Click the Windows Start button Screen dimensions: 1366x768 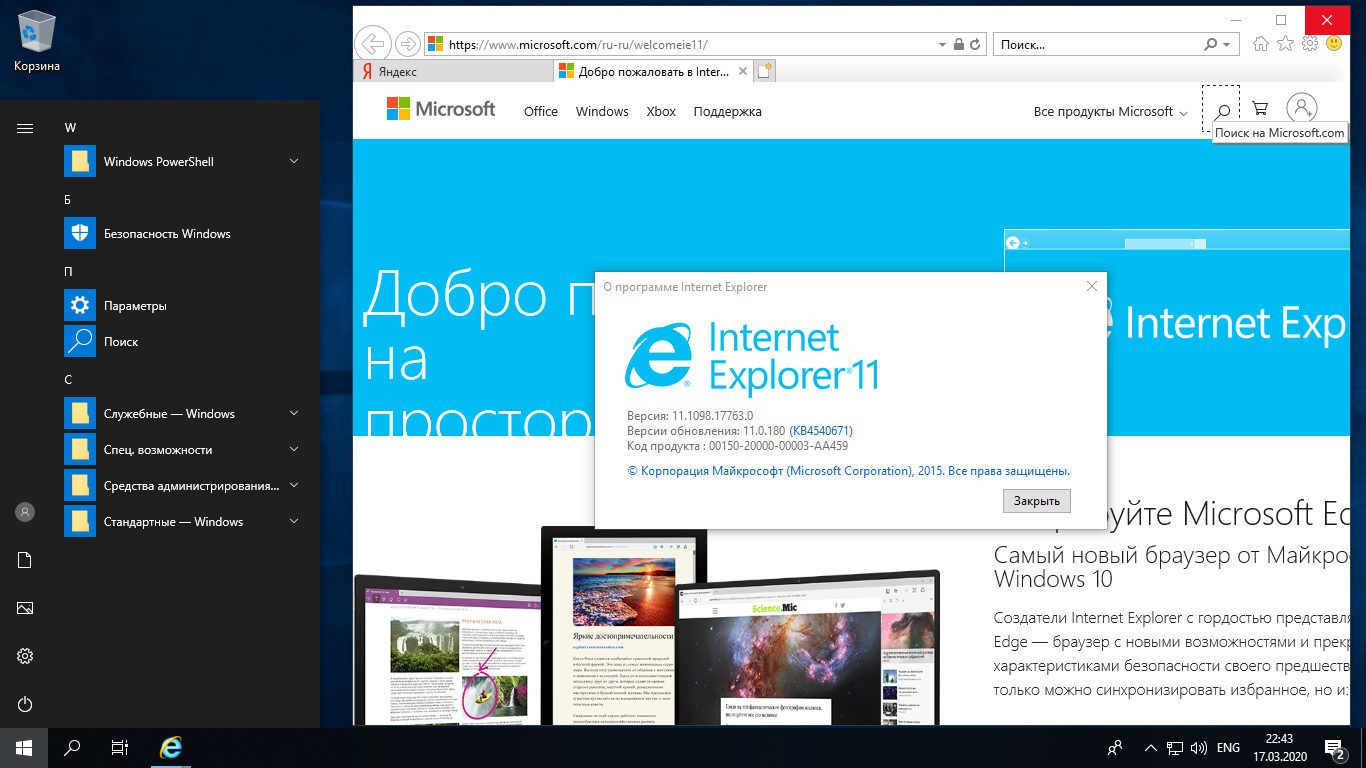point(24,748)
